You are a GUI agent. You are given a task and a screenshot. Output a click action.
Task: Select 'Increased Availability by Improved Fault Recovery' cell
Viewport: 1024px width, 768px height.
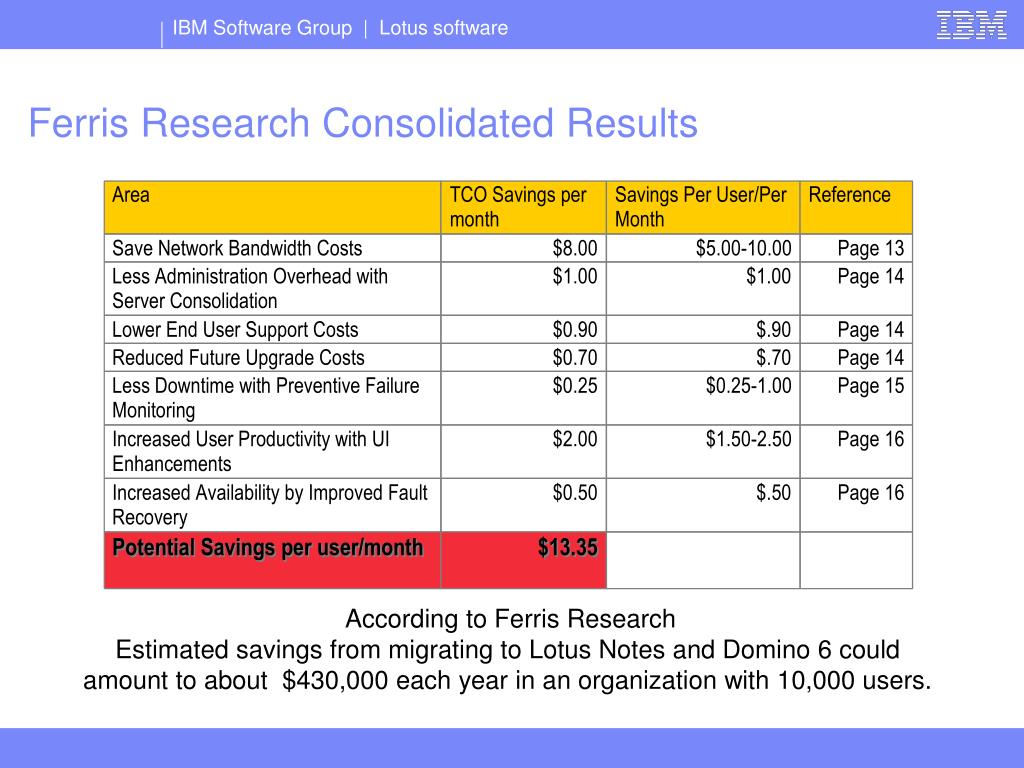[x=272, y=505]
